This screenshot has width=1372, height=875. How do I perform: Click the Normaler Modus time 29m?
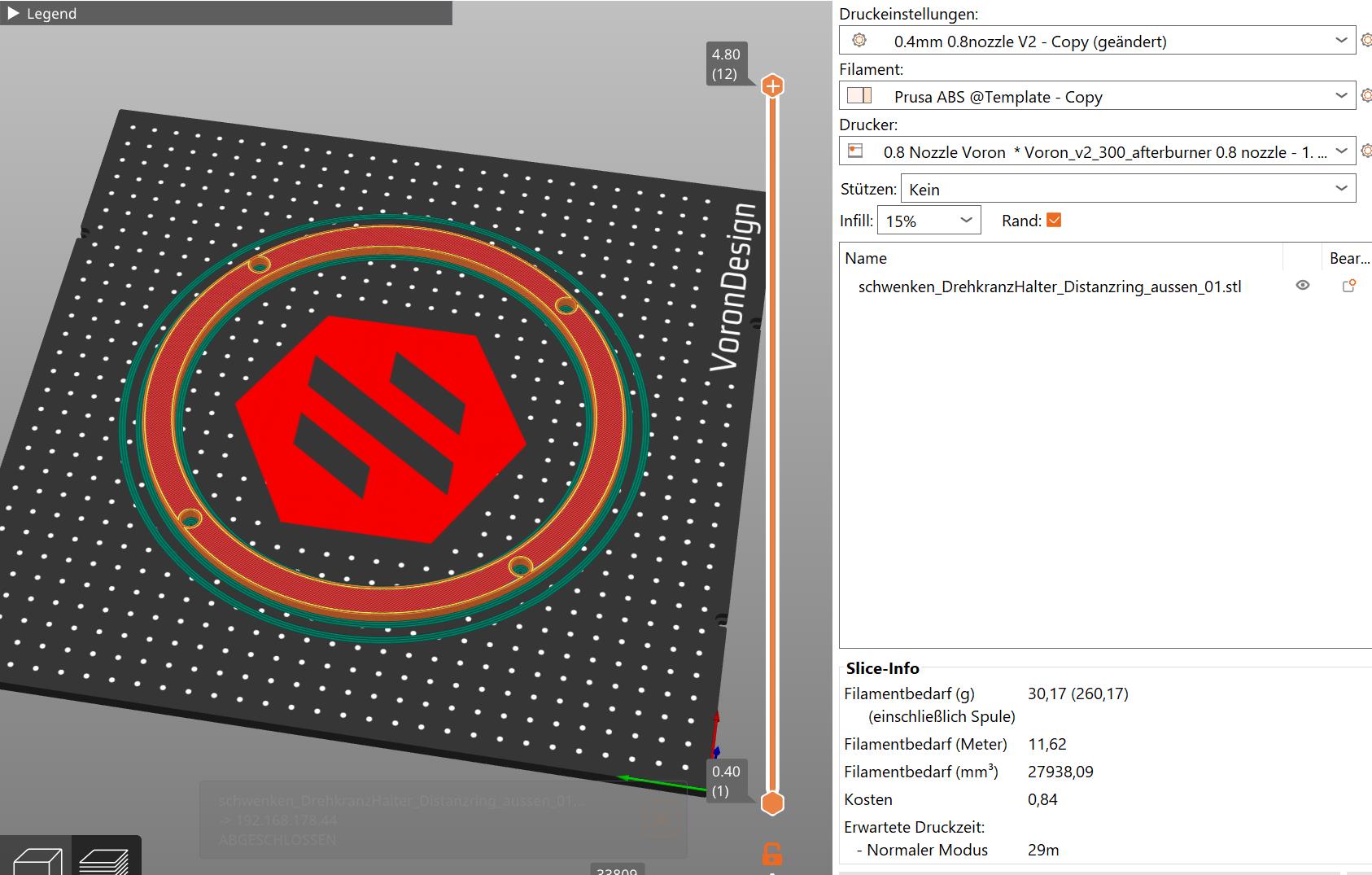tap(1043, 850)
